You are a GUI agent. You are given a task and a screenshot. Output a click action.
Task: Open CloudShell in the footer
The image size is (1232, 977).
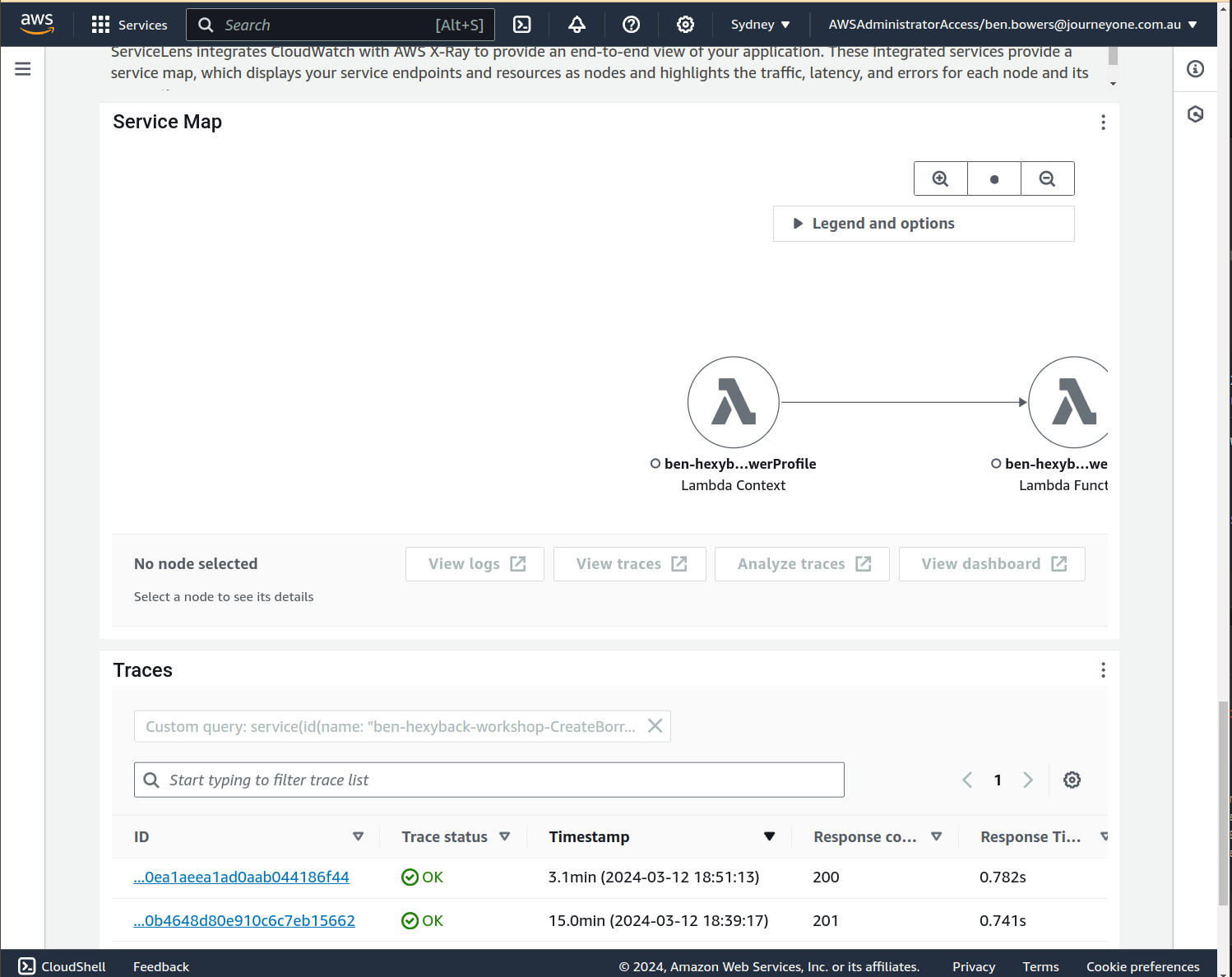click(63, 966)
